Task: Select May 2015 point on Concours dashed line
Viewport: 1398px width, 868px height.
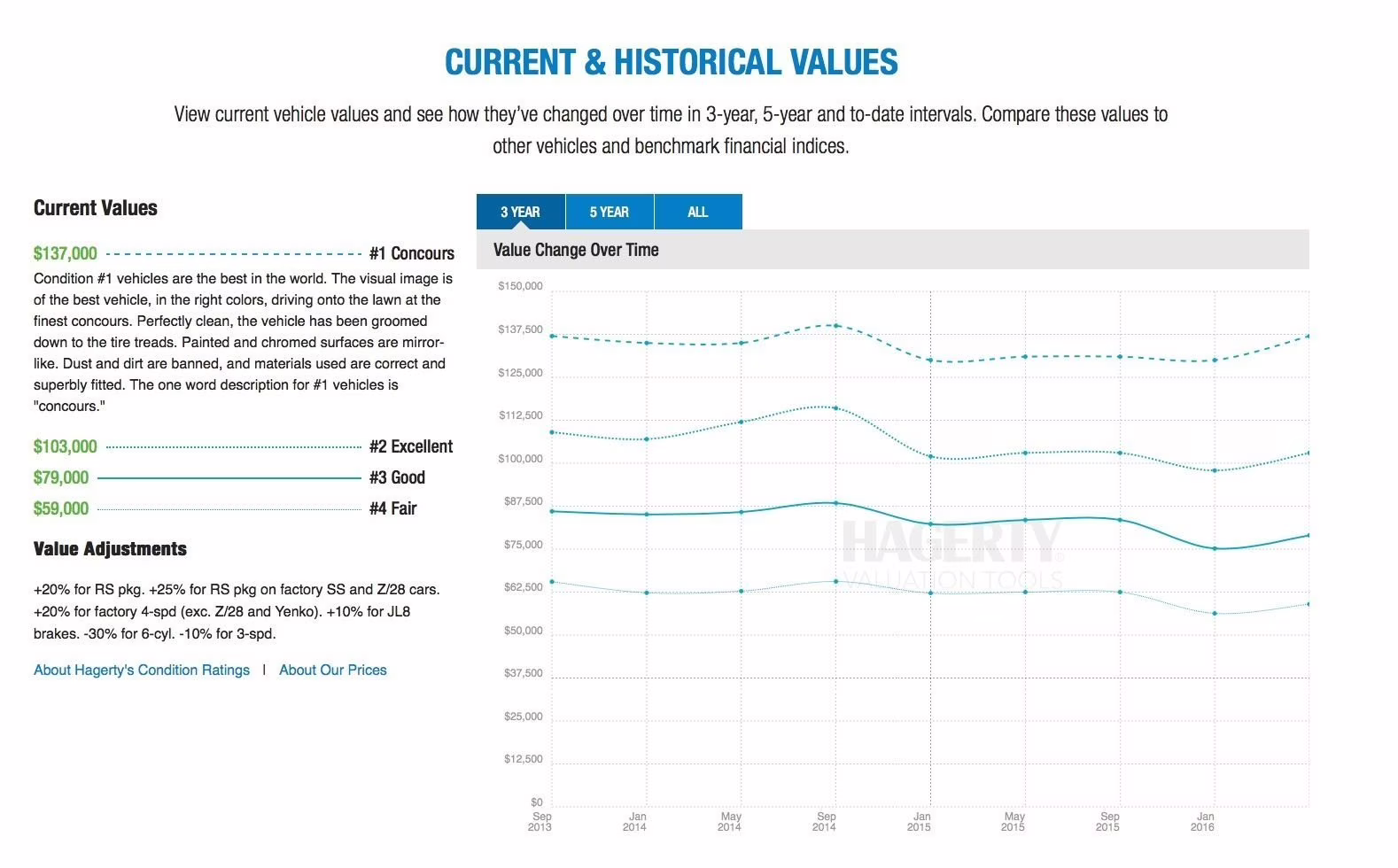Action: (1025, 357)
